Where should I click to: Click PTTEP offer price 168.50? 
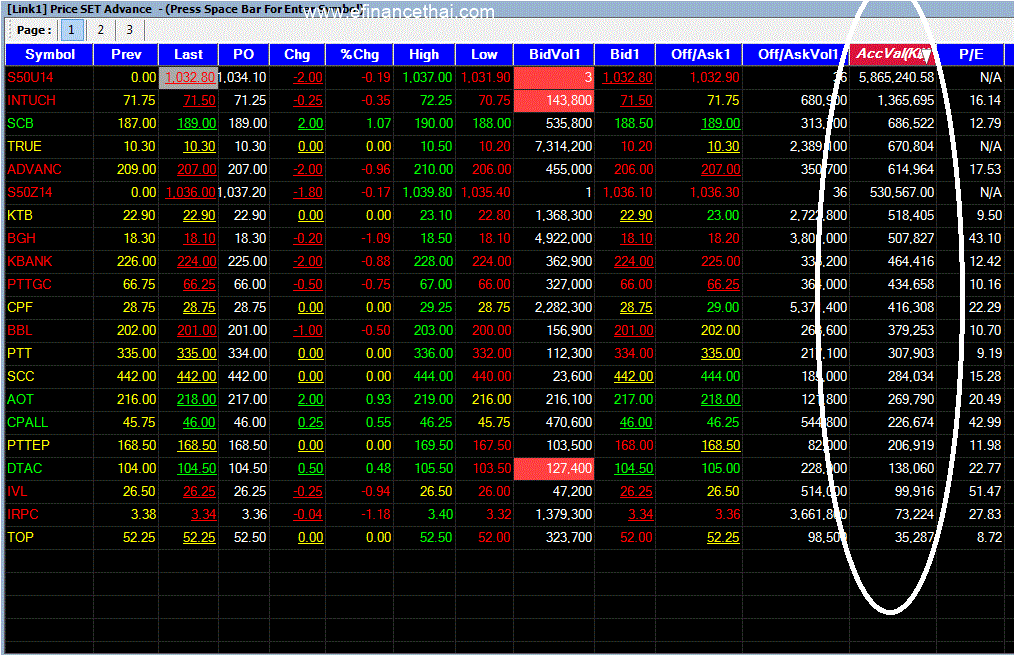click(x=720, y=446)
